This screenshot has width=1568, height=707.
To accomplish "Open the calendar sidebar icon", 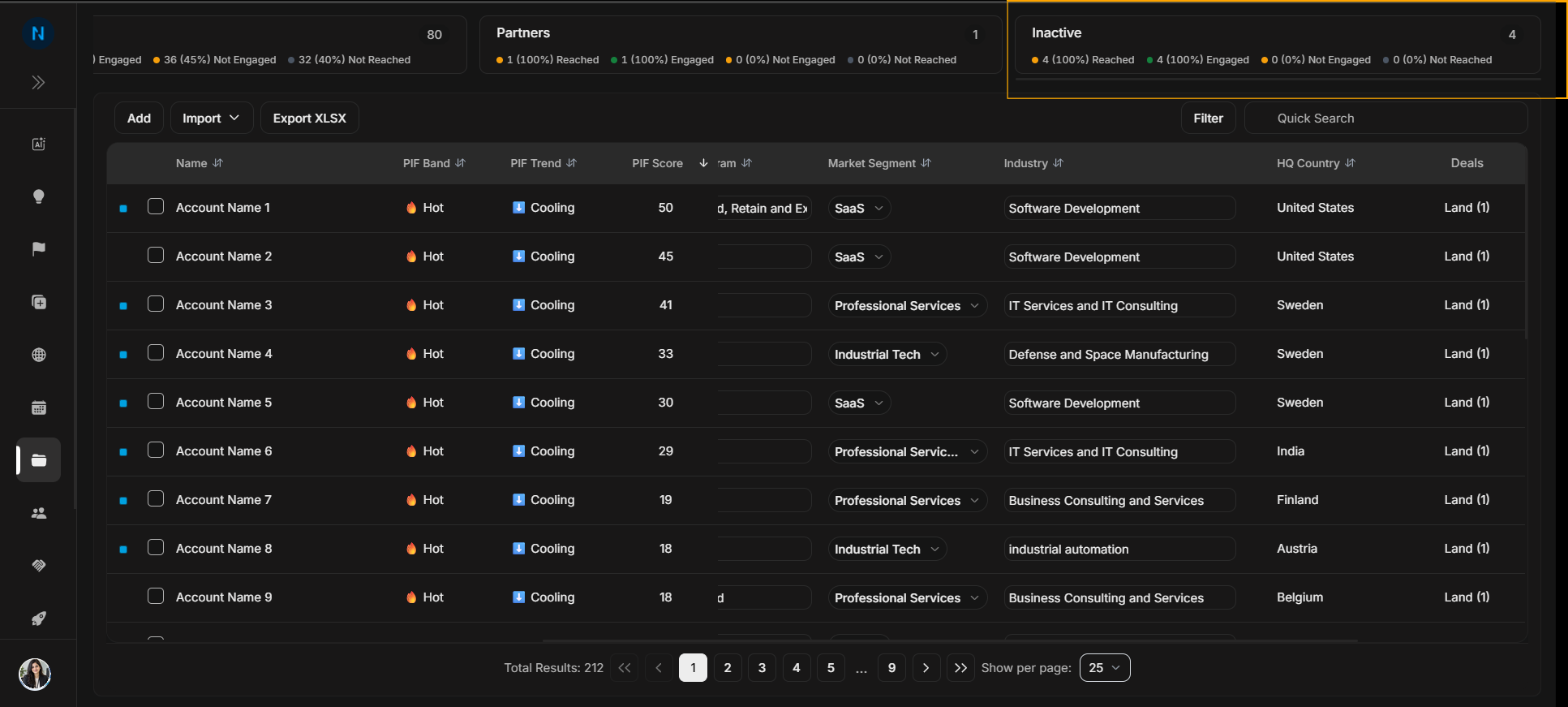I will 38,407.
